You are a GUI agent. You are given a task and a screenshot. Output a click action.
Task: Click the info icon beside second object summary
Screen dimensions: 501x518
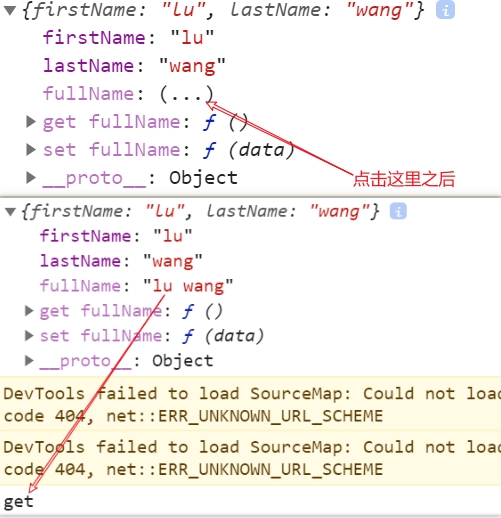click(398, 211)
